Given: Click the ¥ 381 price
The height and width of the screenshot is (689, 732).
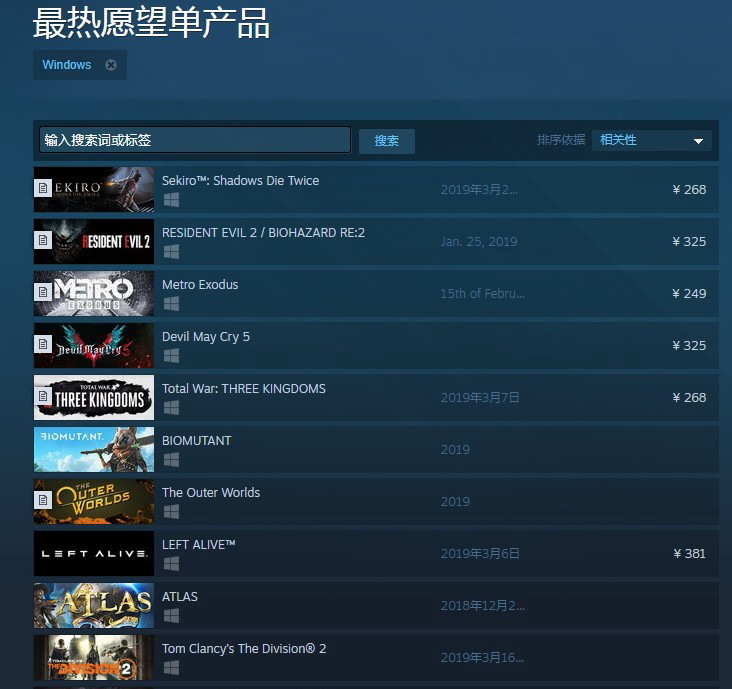Looking at the screenshot, I should tap(690, 554).
